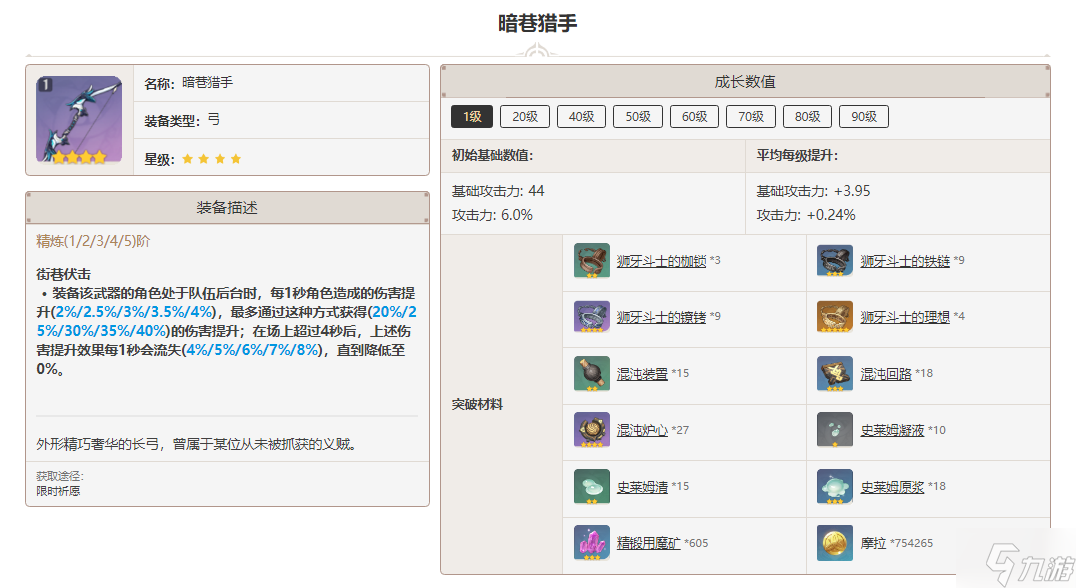Switch to the 70级 level tab

[x=751, y=117]
